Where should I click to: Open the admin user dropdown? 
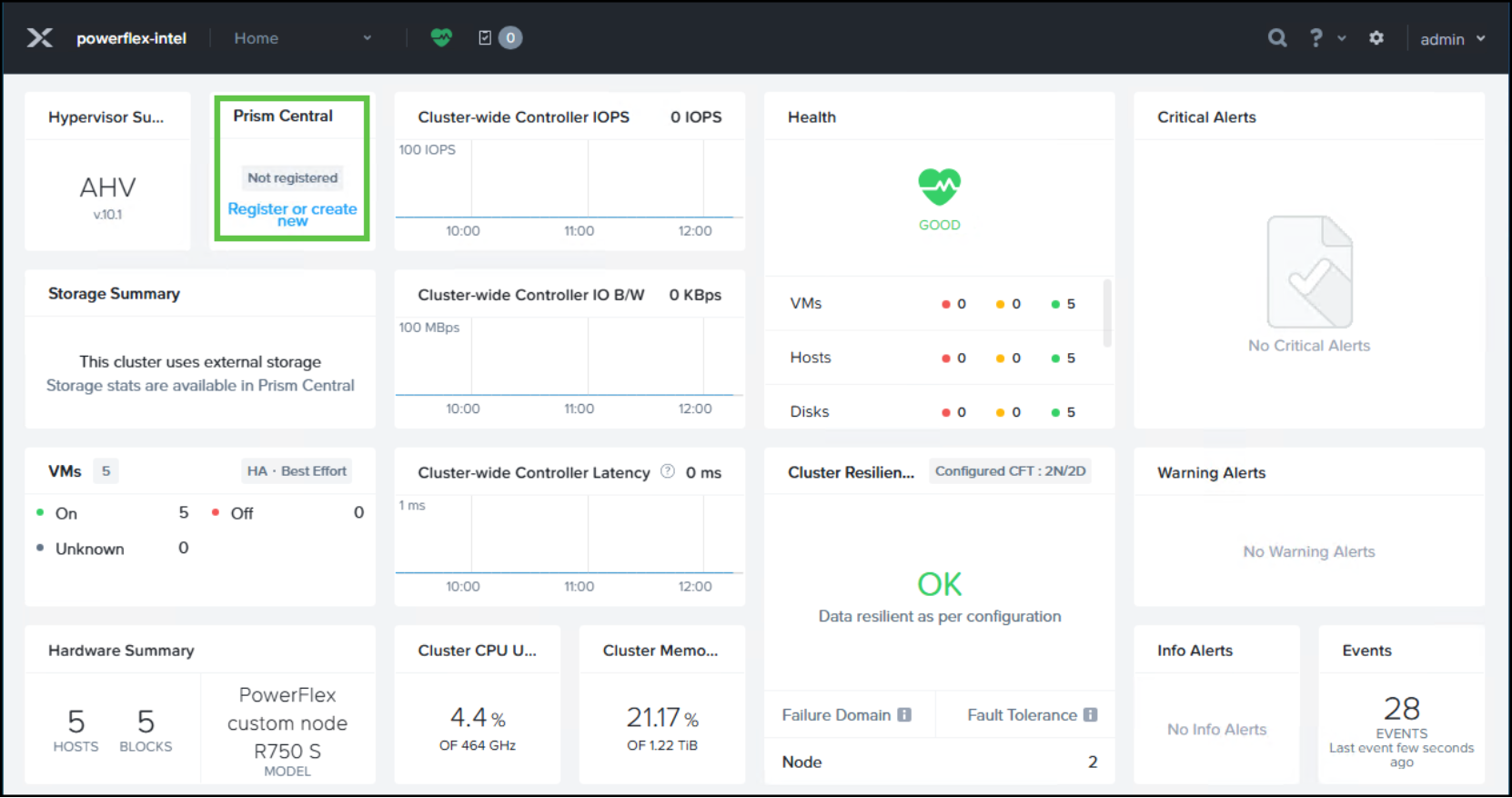coord(1453,39)
